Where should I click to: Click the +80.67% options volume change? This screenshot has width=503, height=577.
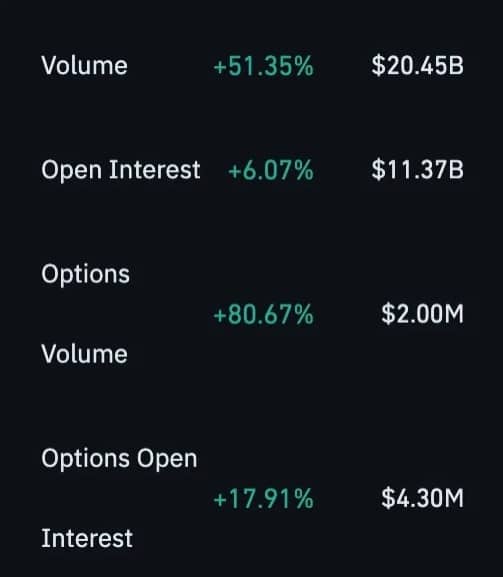(x=263, y=315)
